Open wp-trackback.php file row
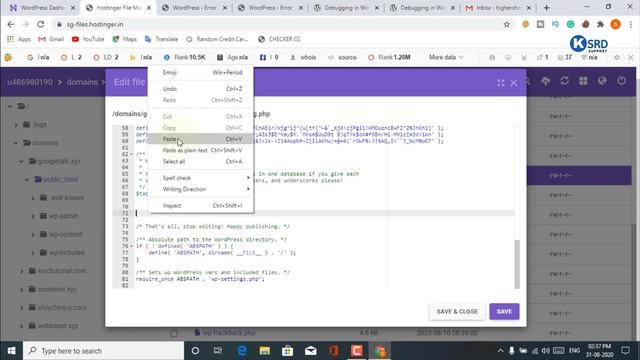The height and width of the screenshot is (360, 640). click(229, 333)
